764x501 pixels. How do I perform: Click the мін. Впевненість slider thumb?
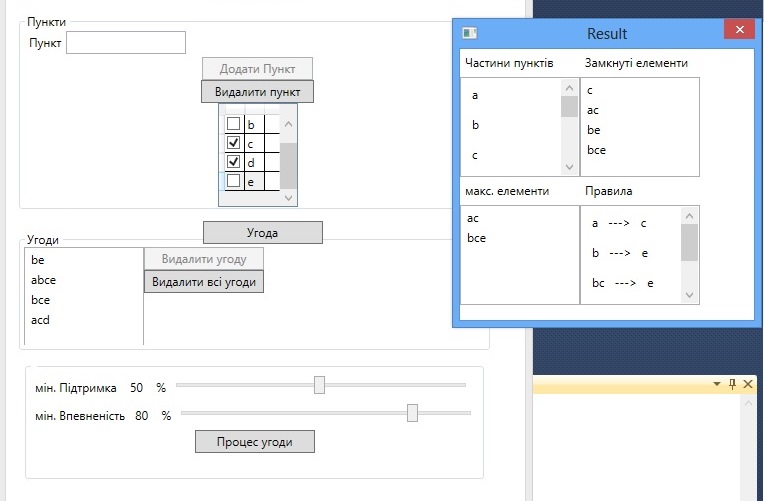click(x=412, y=413)
